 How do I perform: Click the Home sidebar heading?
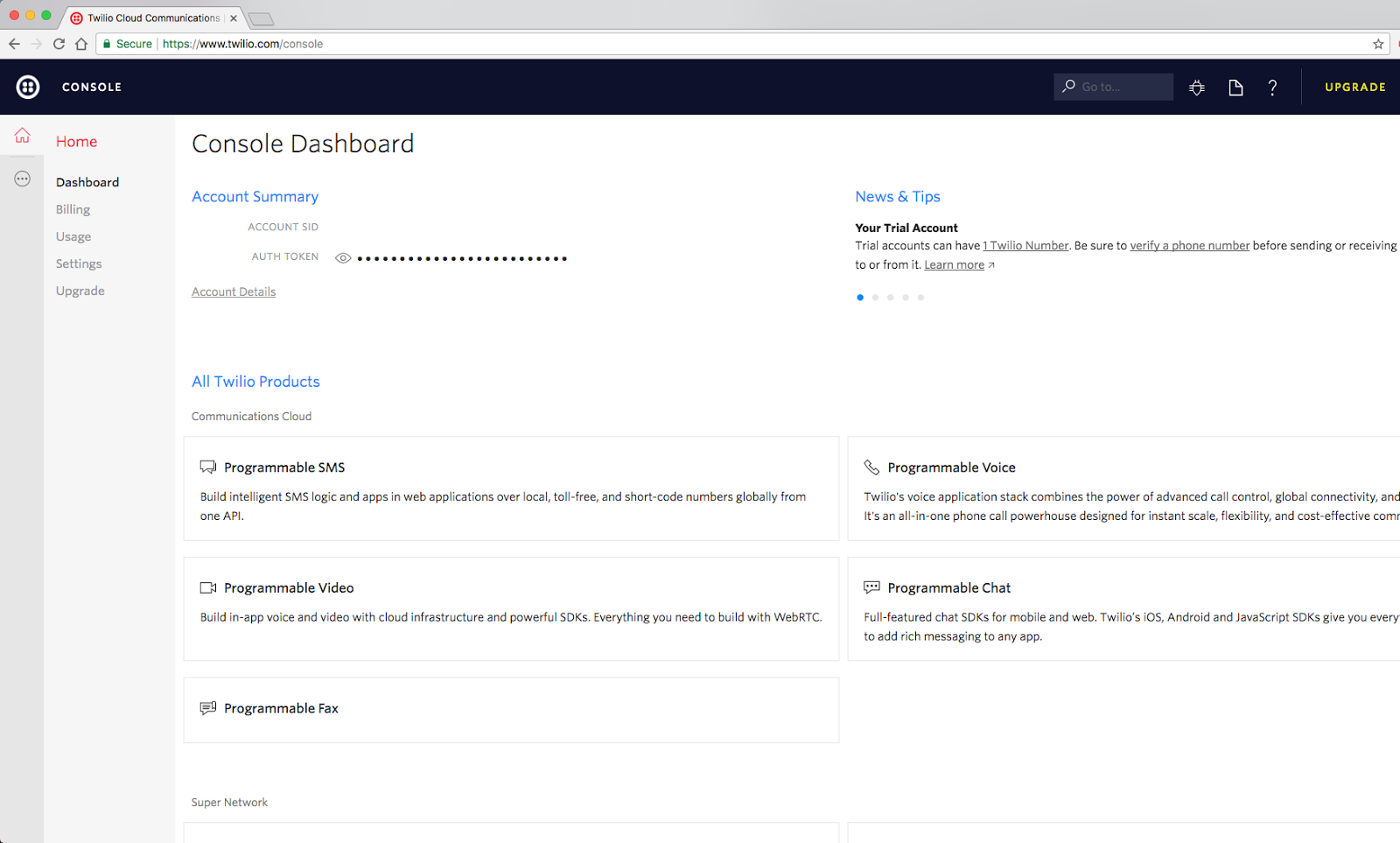tap(76, 141)
